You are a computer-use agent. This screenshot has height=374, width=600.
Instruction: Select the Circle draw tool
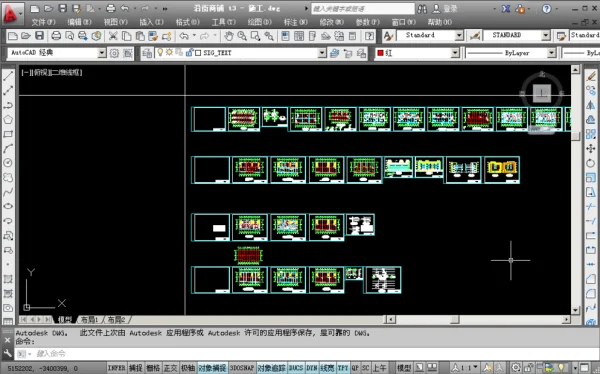[x=8, y=163]
